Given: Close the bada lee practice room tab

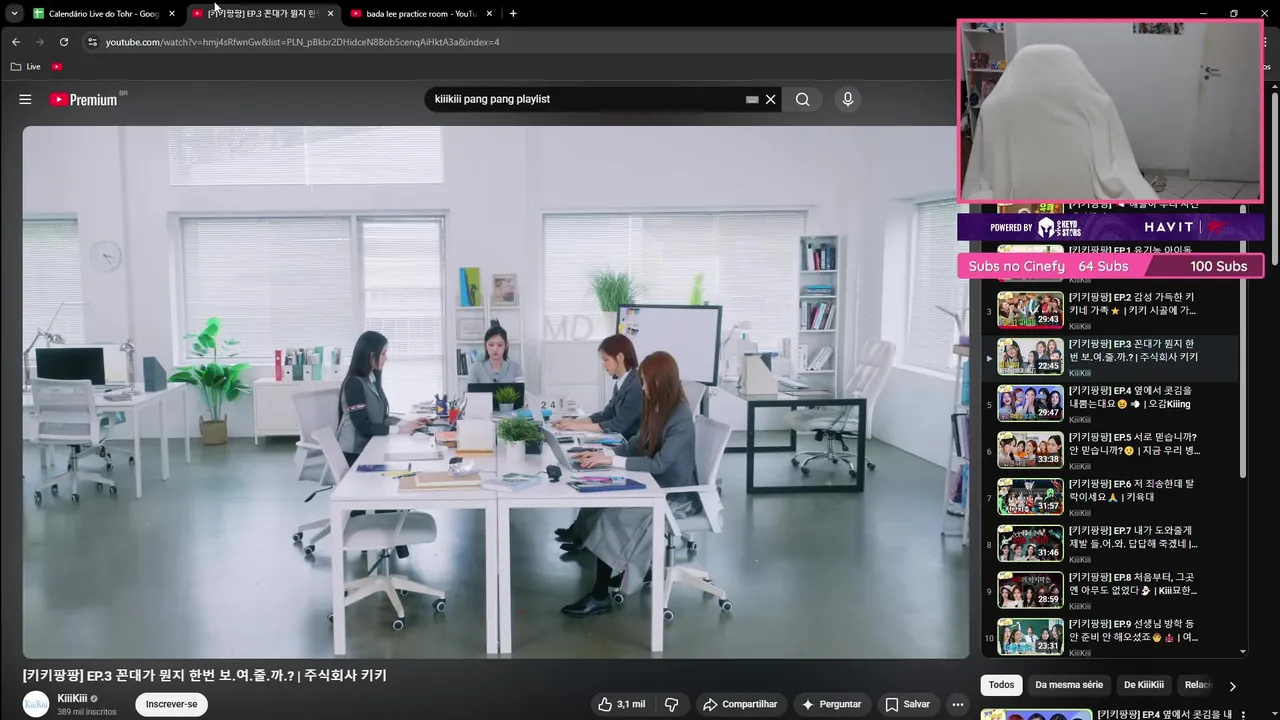Looking at the screenshot, I should click(489, 14).
